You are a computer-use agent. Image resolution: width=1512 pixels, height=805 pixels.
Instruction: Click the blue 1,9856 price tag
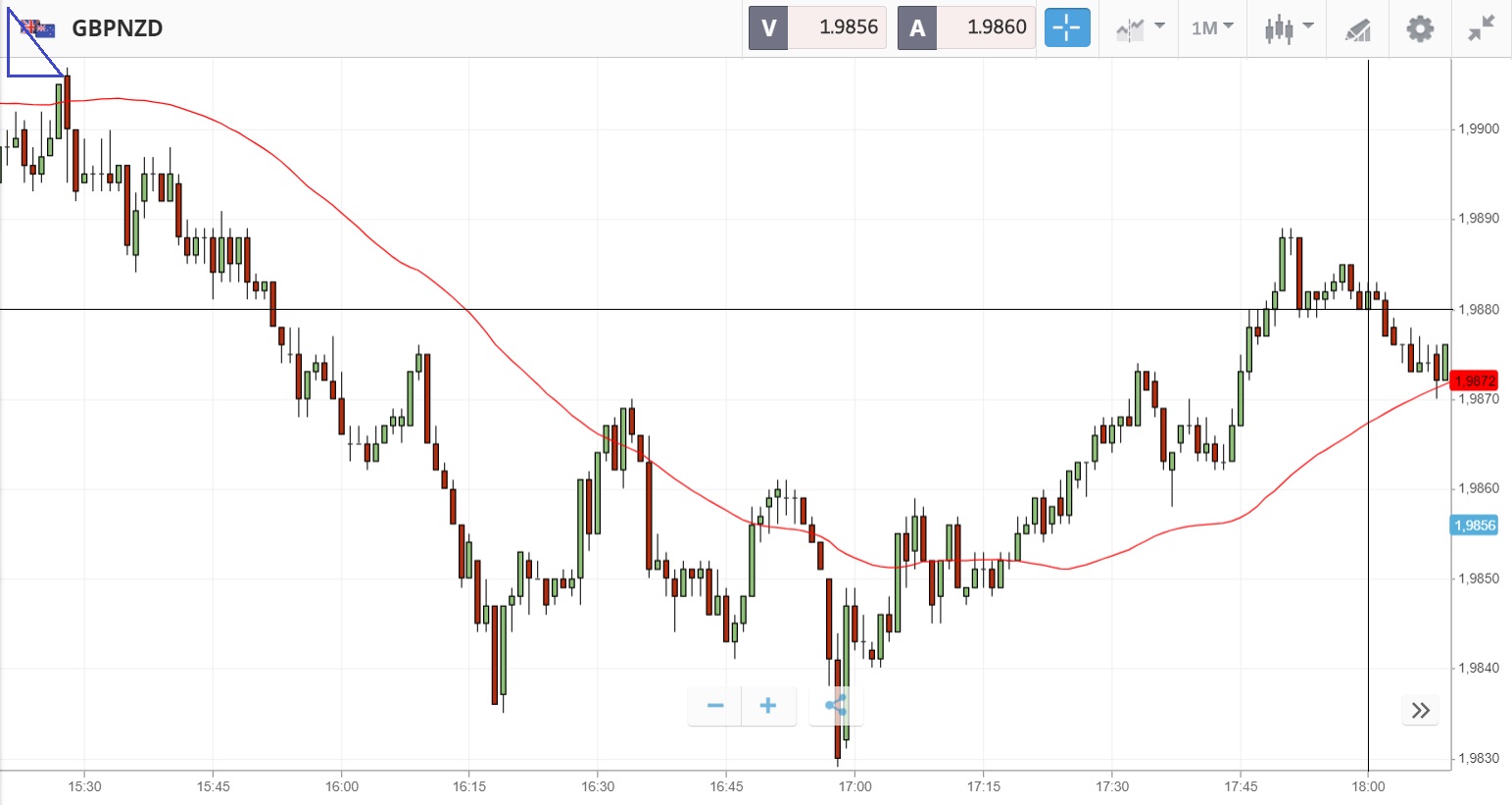1474,526
